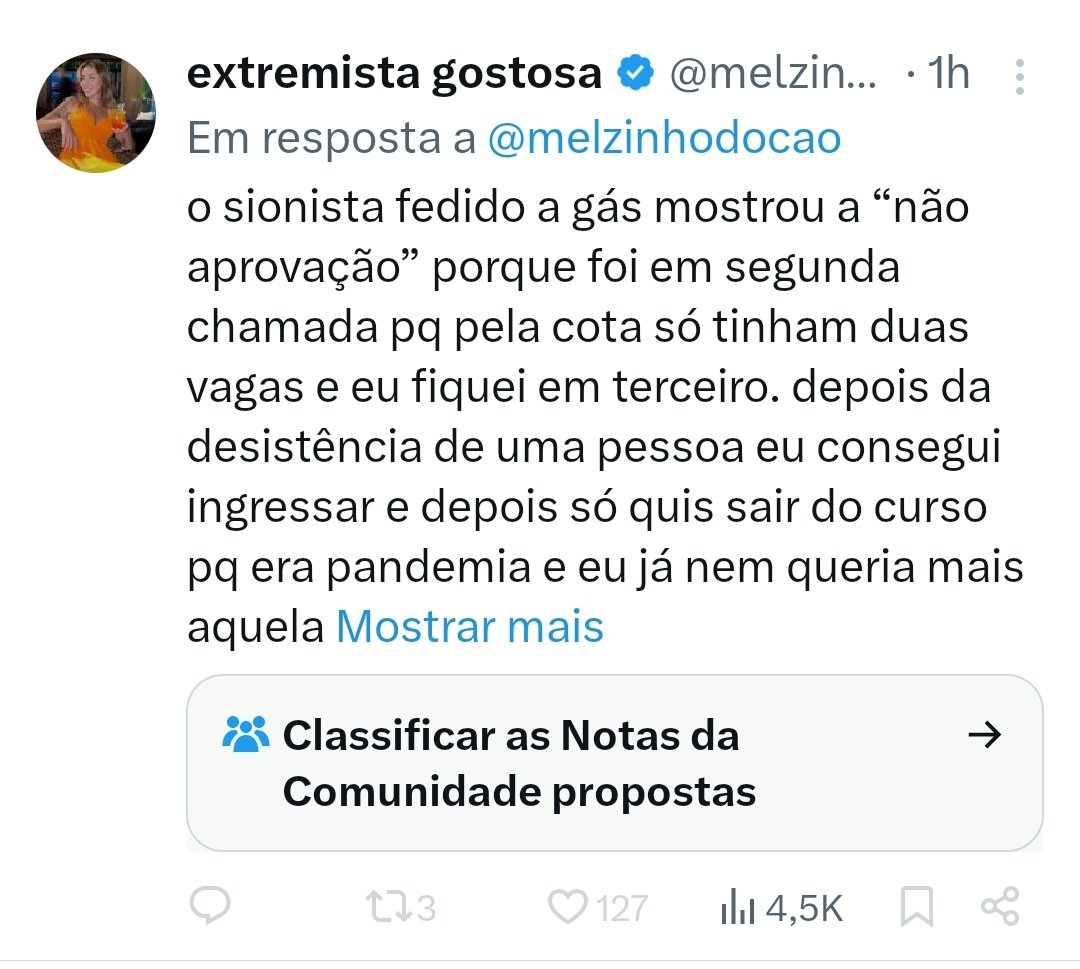Open the reply speech bubble icon

209,906
